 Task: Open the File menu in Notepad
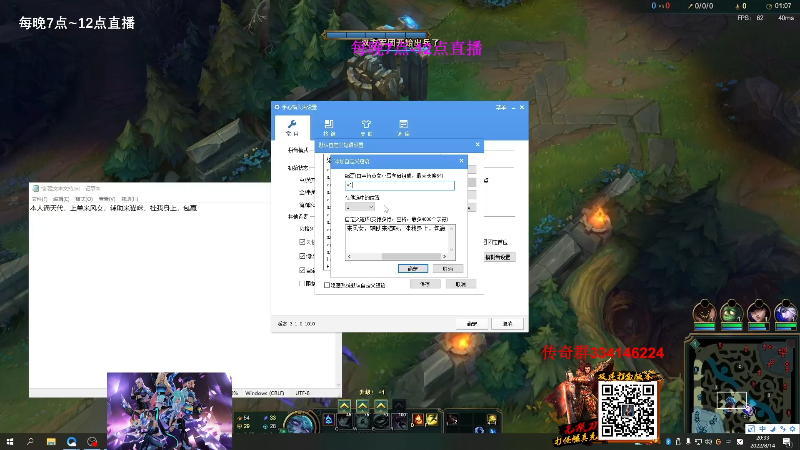tap(39, 199)
